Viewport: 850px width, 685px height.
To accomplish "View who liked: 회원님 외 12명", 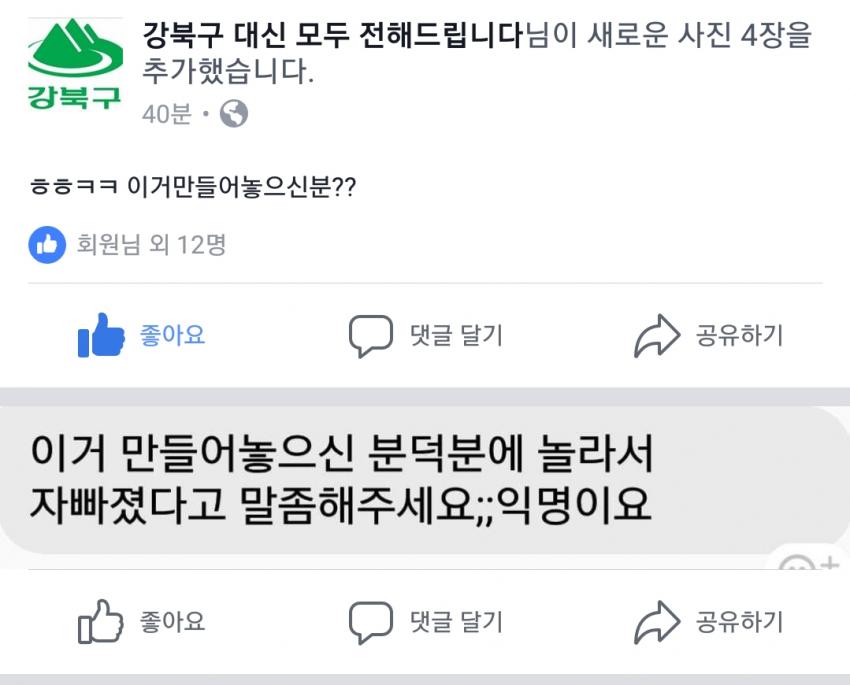I will tap(151, 244).
